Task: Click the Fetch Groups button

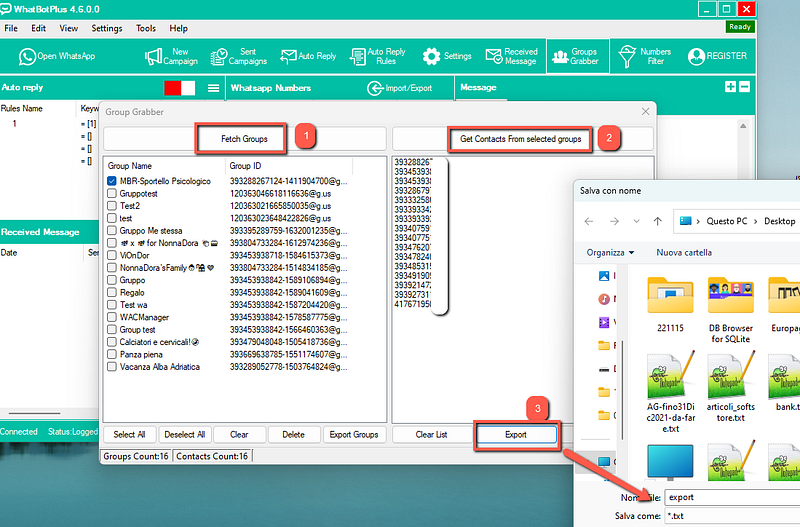Action: click(x=244, y=139)
